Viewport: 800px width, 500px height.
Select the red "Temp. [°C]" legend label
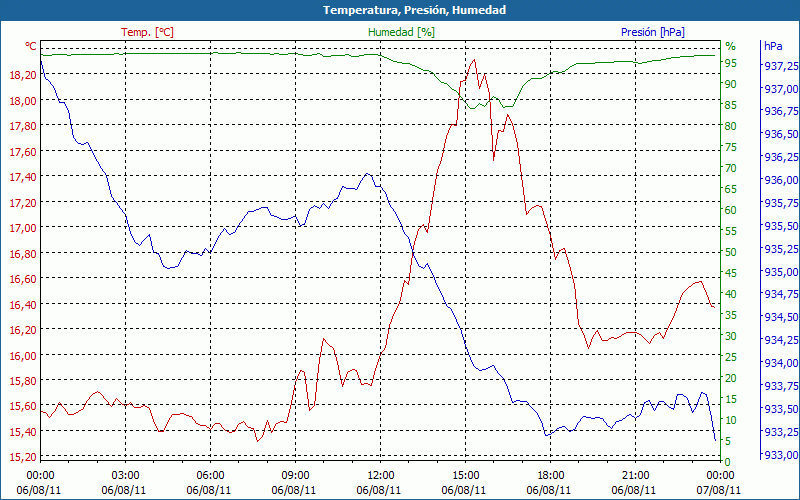tap(147, 32)
